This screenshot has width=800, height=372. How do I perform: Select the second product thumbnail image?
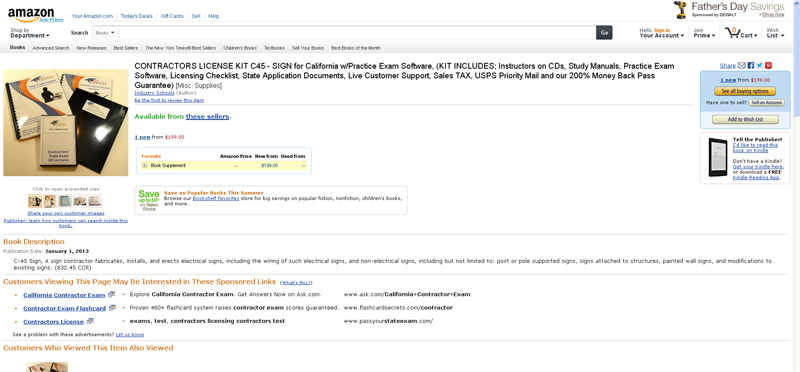coord(50,201)
